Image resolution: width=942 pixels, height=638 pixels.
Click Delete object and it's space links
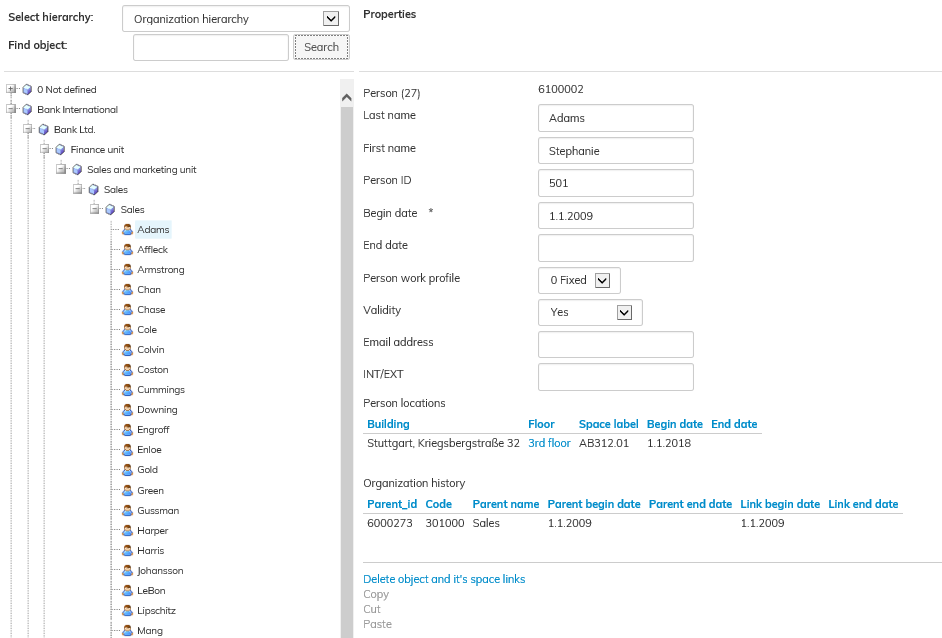coord(444,580)
